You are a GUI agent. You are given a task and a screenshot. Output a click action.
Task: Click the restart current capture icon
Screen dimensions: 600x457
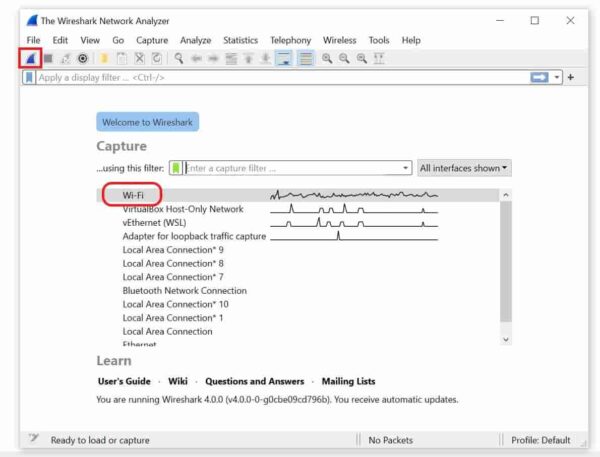pos(65,59)
